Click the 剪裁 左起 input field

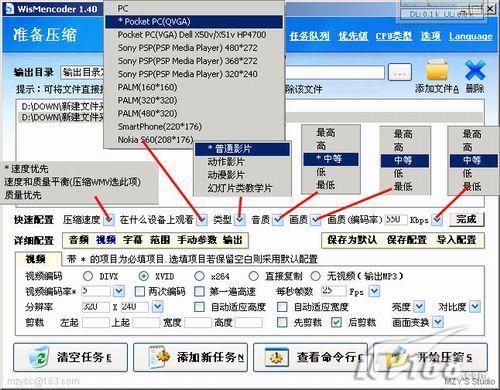pyautogui.click(x=96, y=322)
